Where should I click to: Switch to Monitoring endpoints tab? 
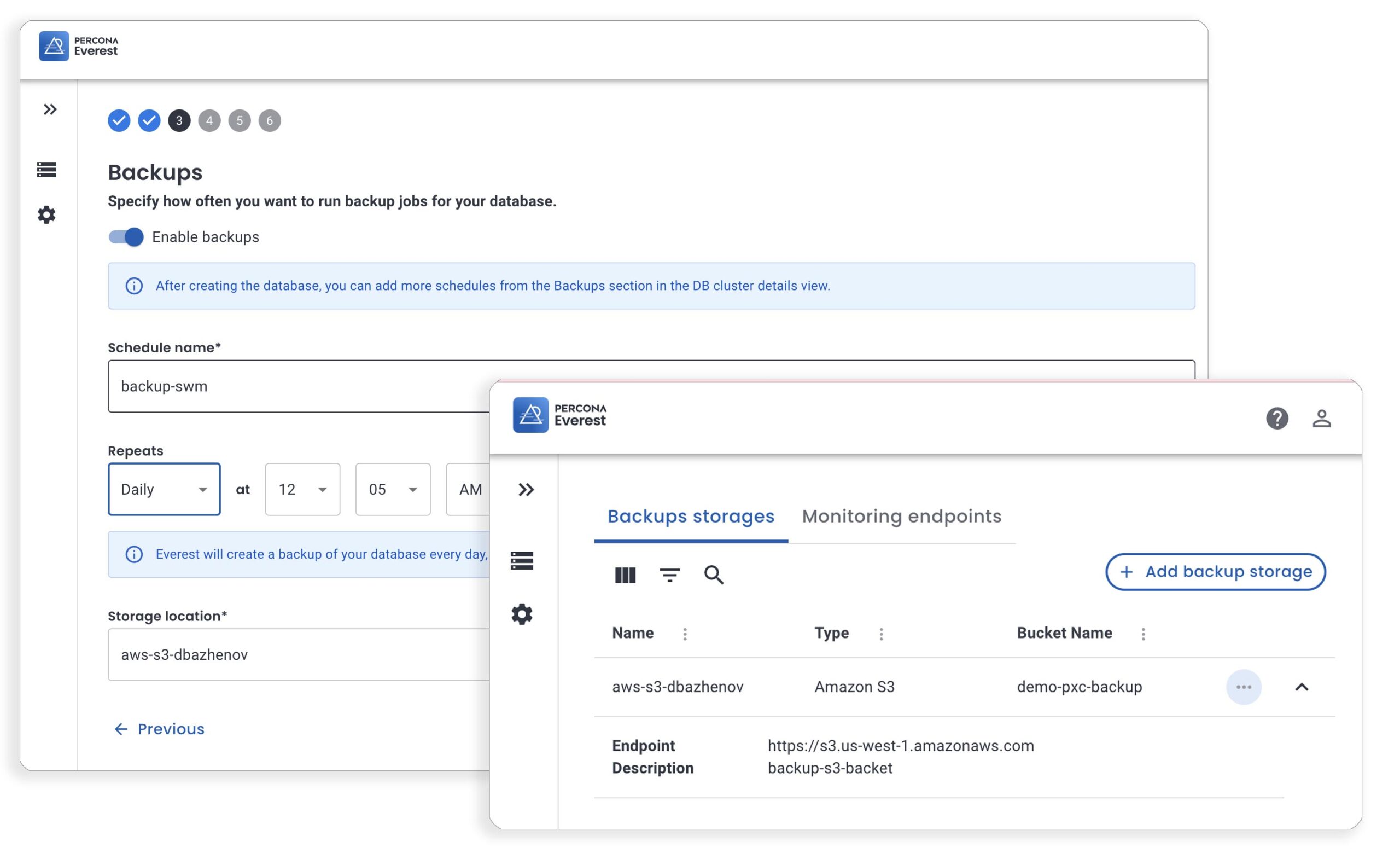901,516
